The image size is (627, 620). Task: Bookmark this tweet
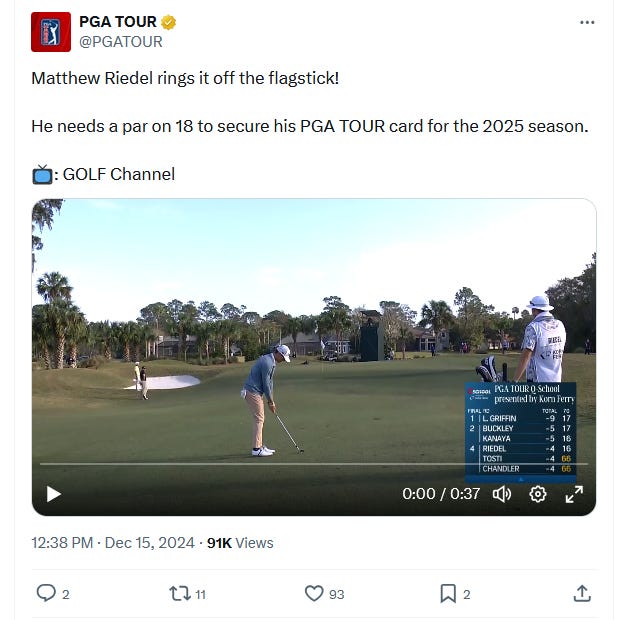[448, 593]
